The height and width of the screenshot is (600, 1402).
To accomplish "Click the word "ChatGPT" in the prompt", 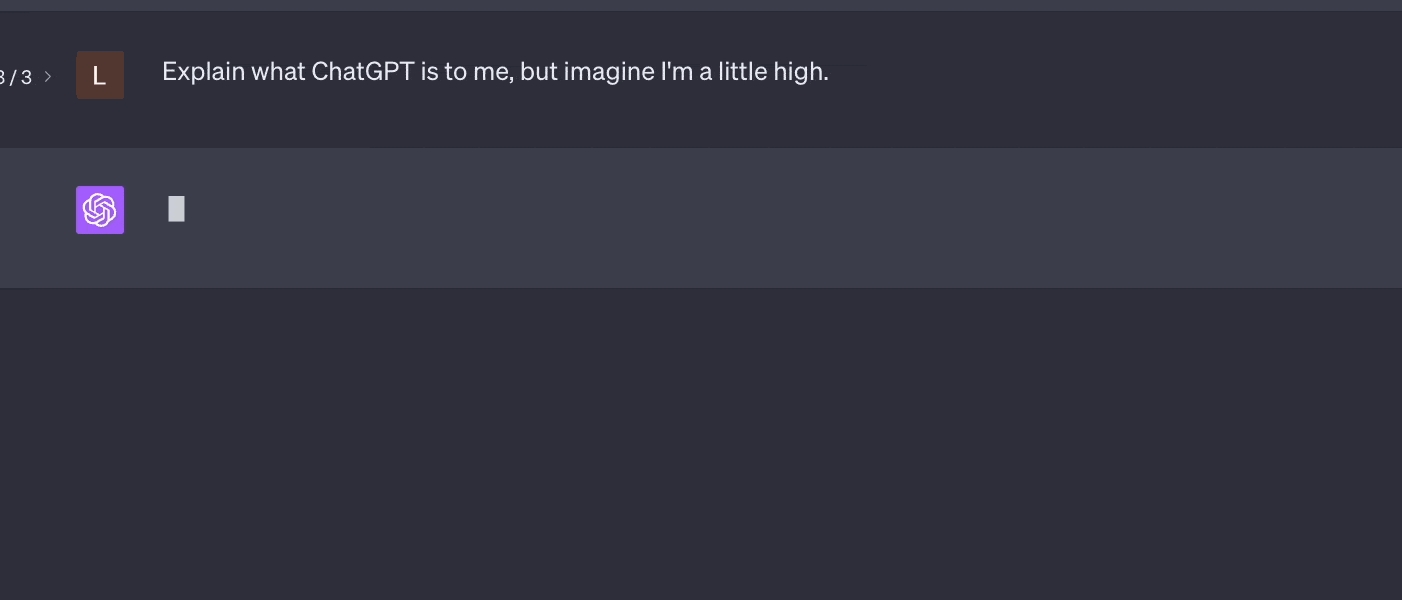I will (x=362, y=72).
